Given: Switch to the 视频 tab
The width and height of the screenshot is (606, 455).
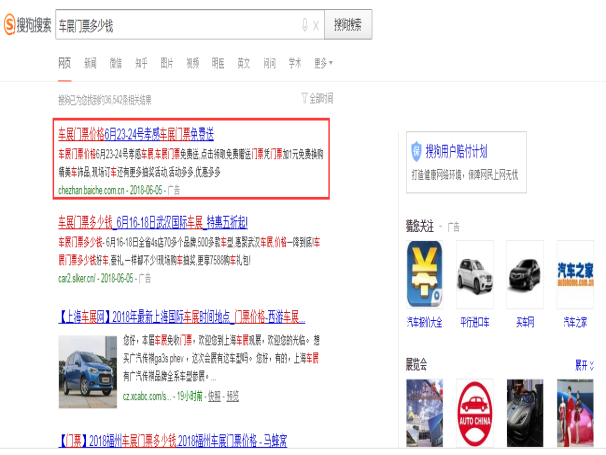Looking at the screenshot, I should (192, 63).
